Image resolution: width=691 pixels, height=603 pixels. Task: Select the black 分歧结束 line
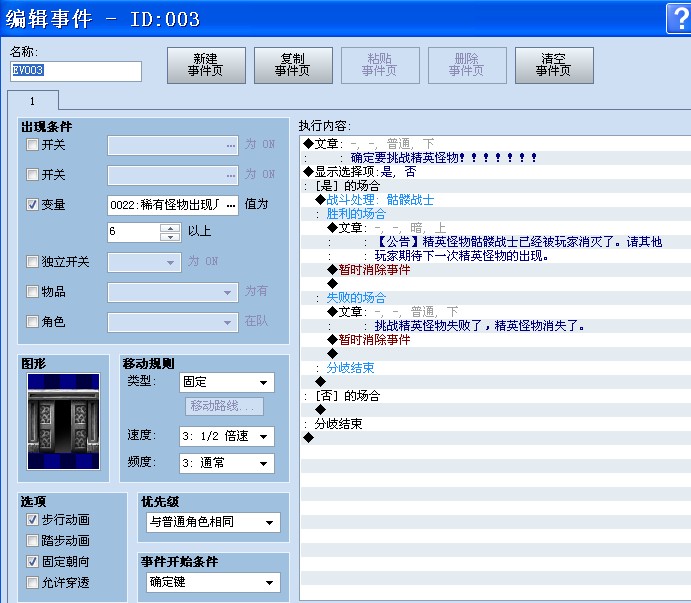tap(338, 424)
